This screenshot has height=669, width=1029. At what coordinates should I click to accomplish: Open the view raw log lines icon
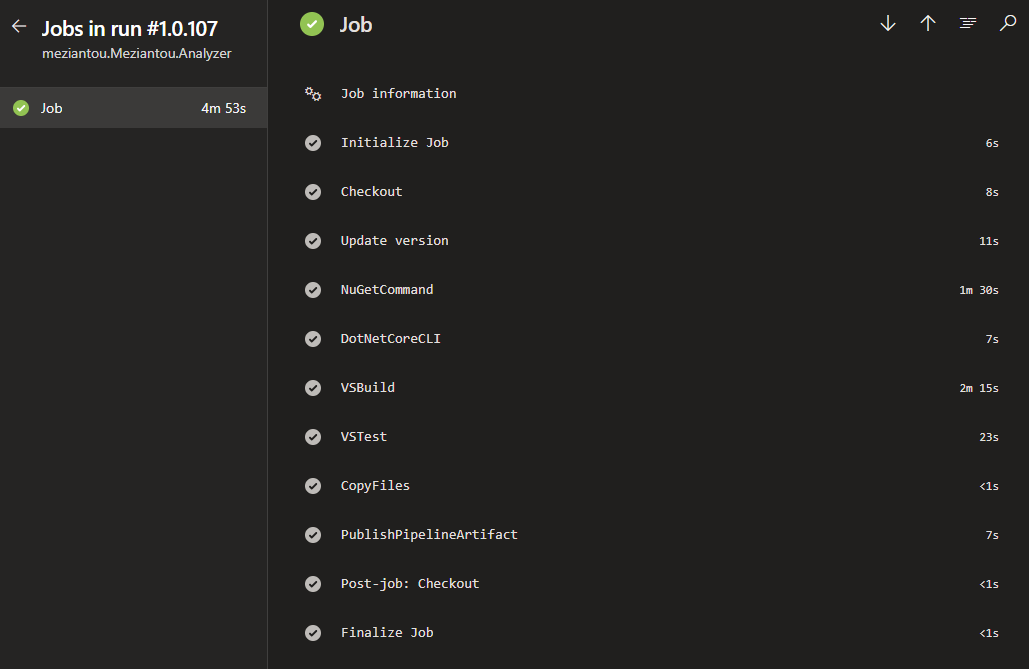968,24
